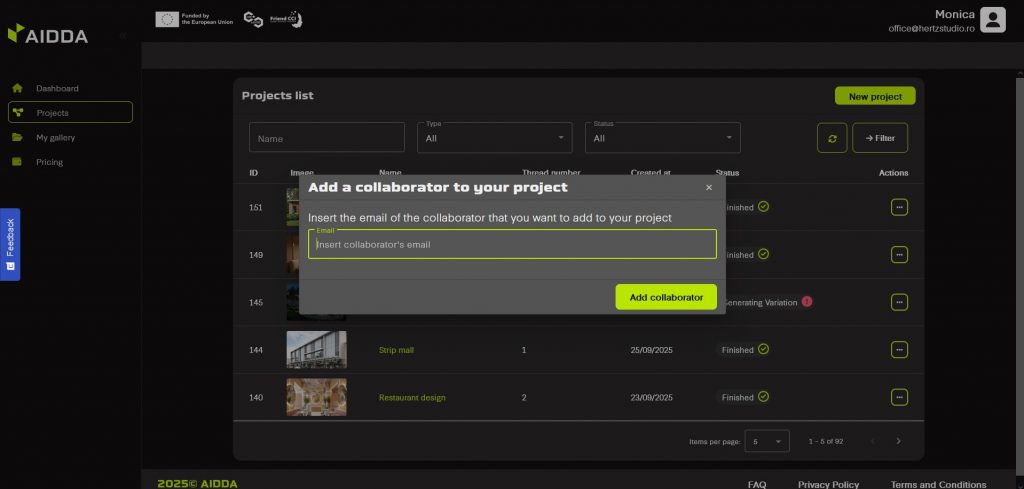Expand the Type dropdown filter
This screenshot has width=1024, height=489.
[x=495, y=138]
